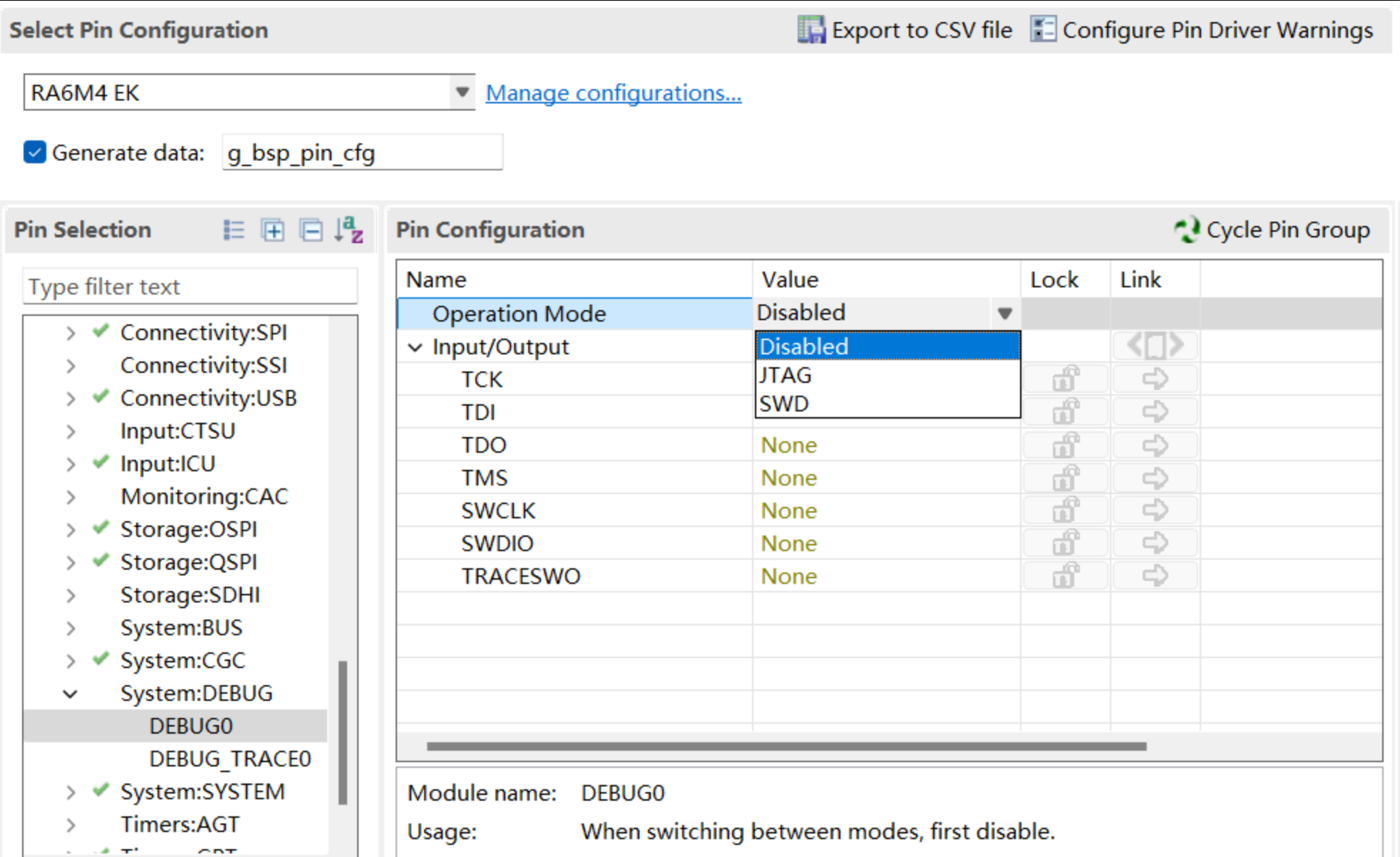
Task: Expand the Storage:QSPI node
Action: pos(70,563)
